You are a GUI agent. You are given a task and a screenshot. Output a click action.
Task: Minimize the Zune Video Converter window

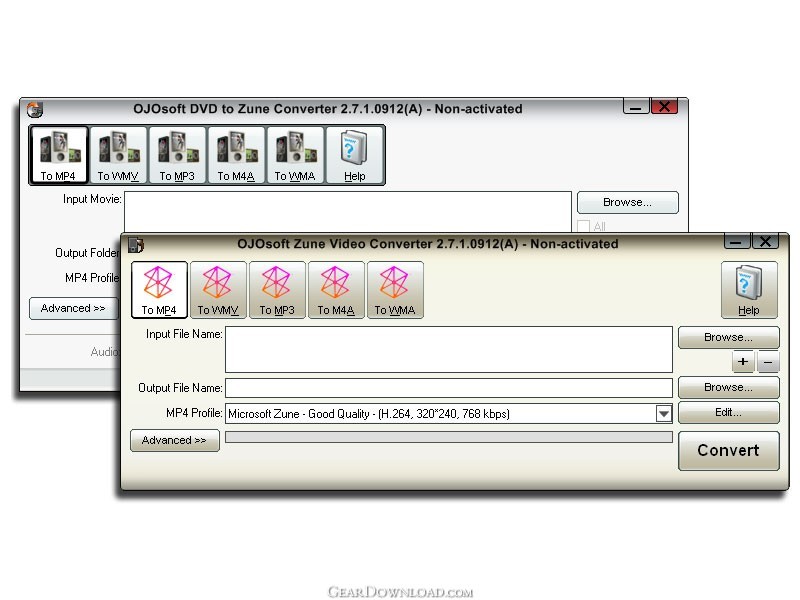pyautogui.click(x=736, y=242)
